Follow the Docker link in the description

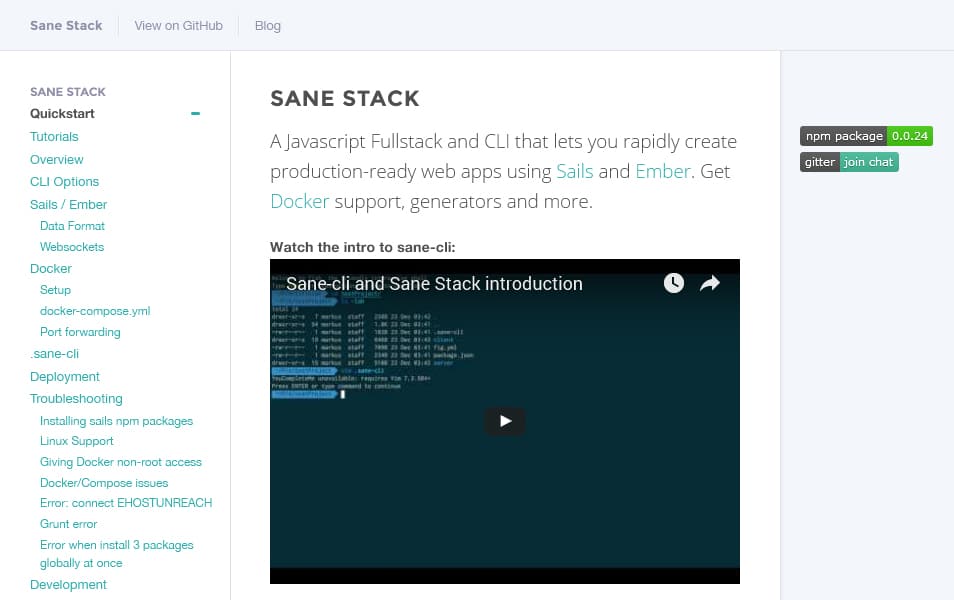(x=299, y=201)
